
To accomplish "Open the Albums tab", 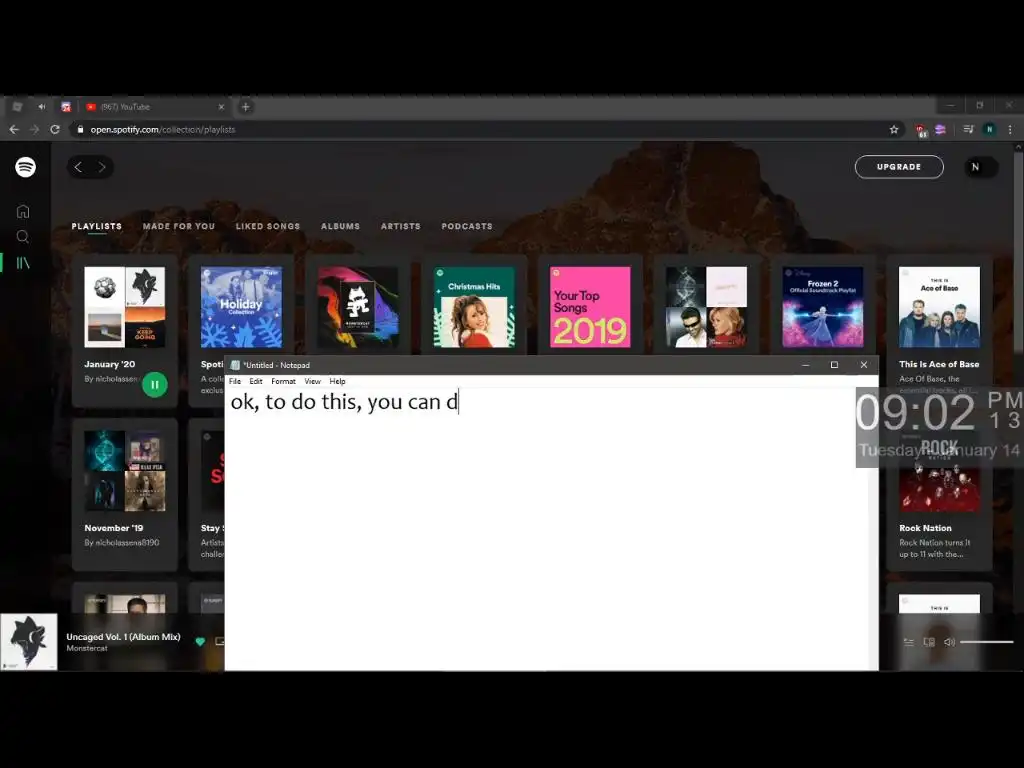I will (340, 226).
